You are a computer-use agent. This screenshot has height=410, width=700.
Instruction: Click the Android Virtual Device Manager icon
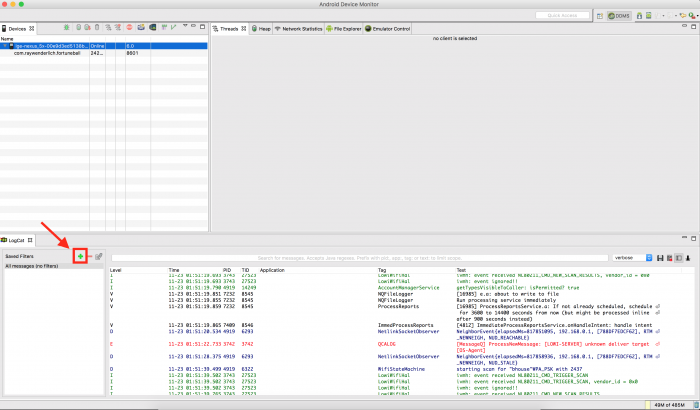[x=648, y=16]
